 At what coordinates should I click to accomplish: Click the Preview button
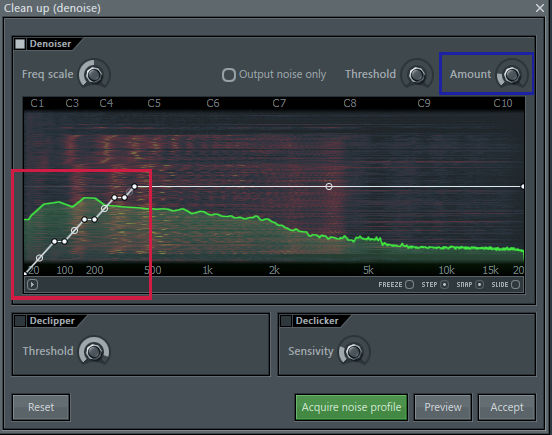click(443, 407)
